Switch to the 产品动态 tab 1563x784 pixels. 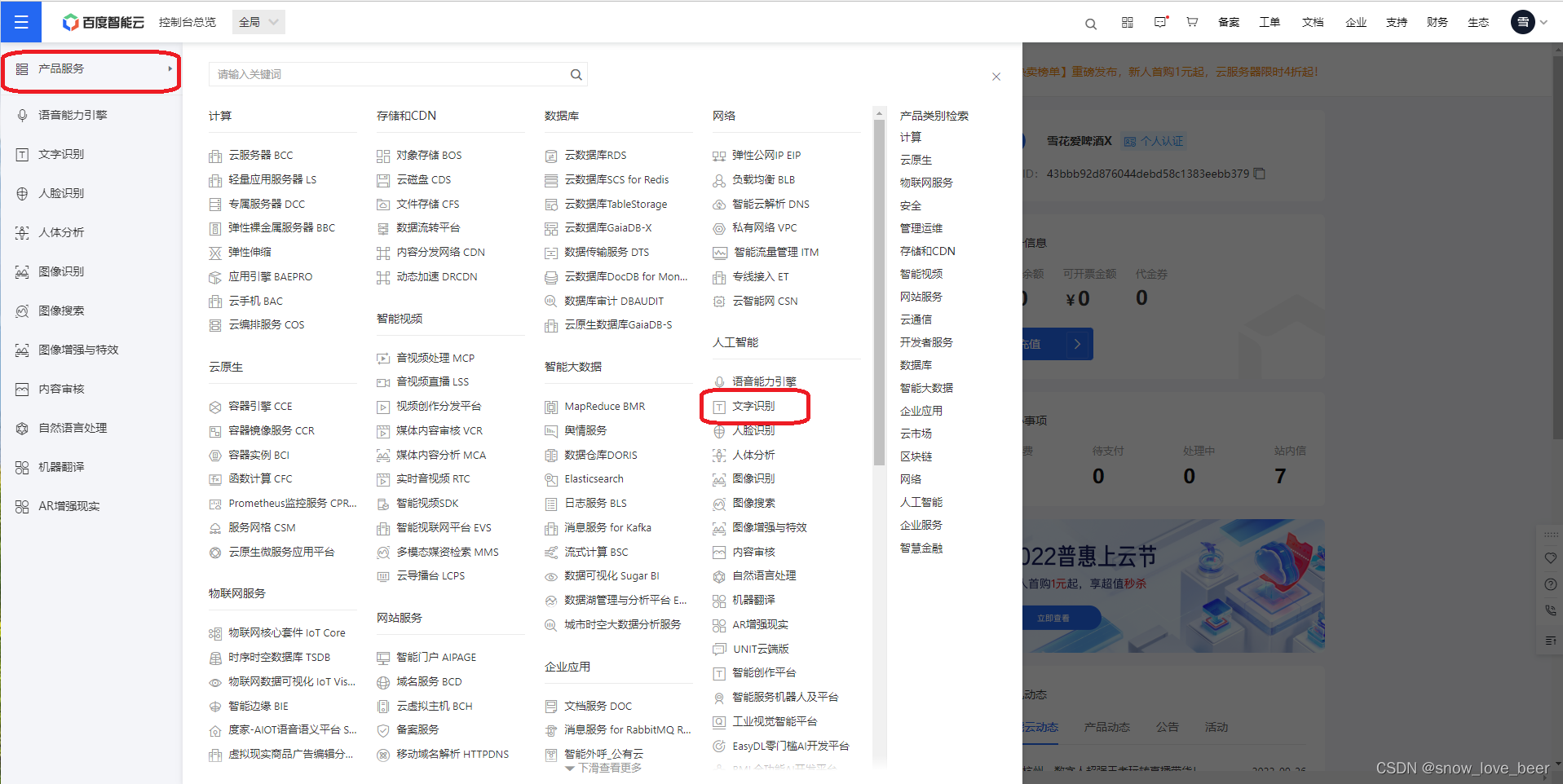coord(1107,727)
